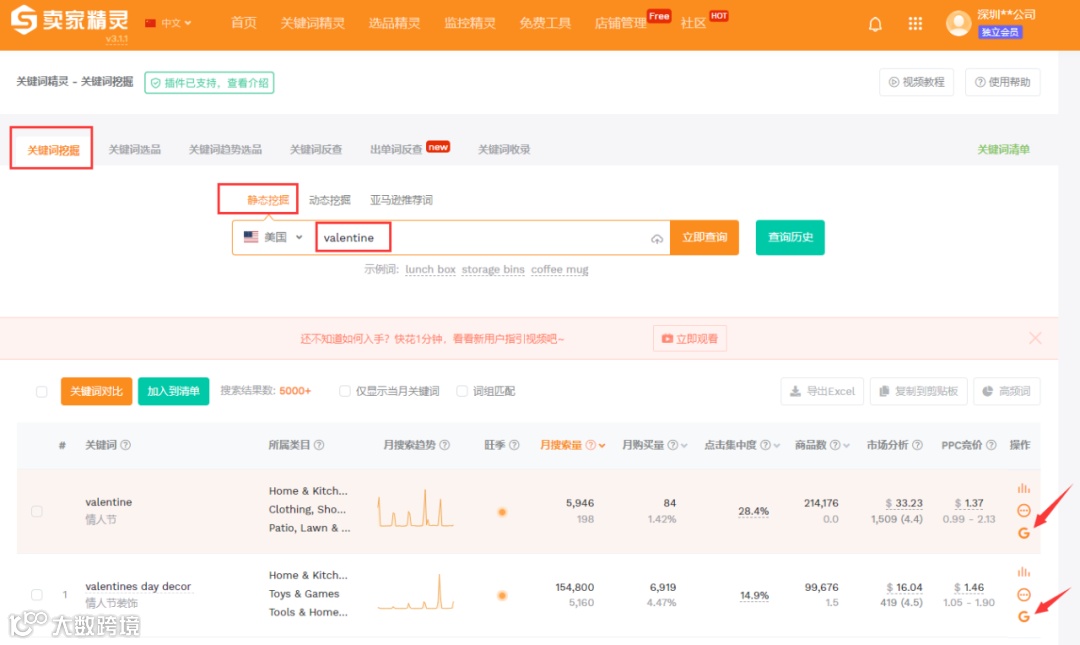The width and height of the screenshot is (1080, 645).
Task: Click inside the valentine keyword input field
Action: pyautogui.click(x=450, y=237)
